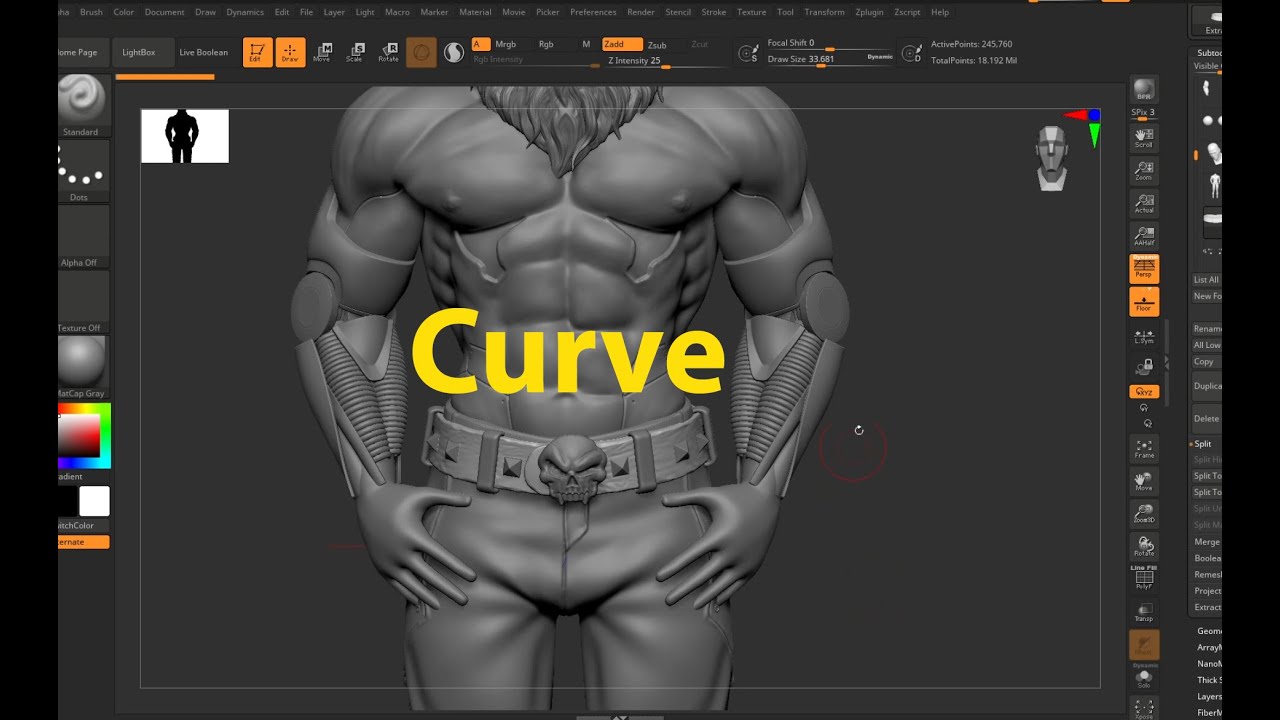1280x720 pixels.
Task: Click the Rotate view icon in right shelf
Action: pos(1144,547)
